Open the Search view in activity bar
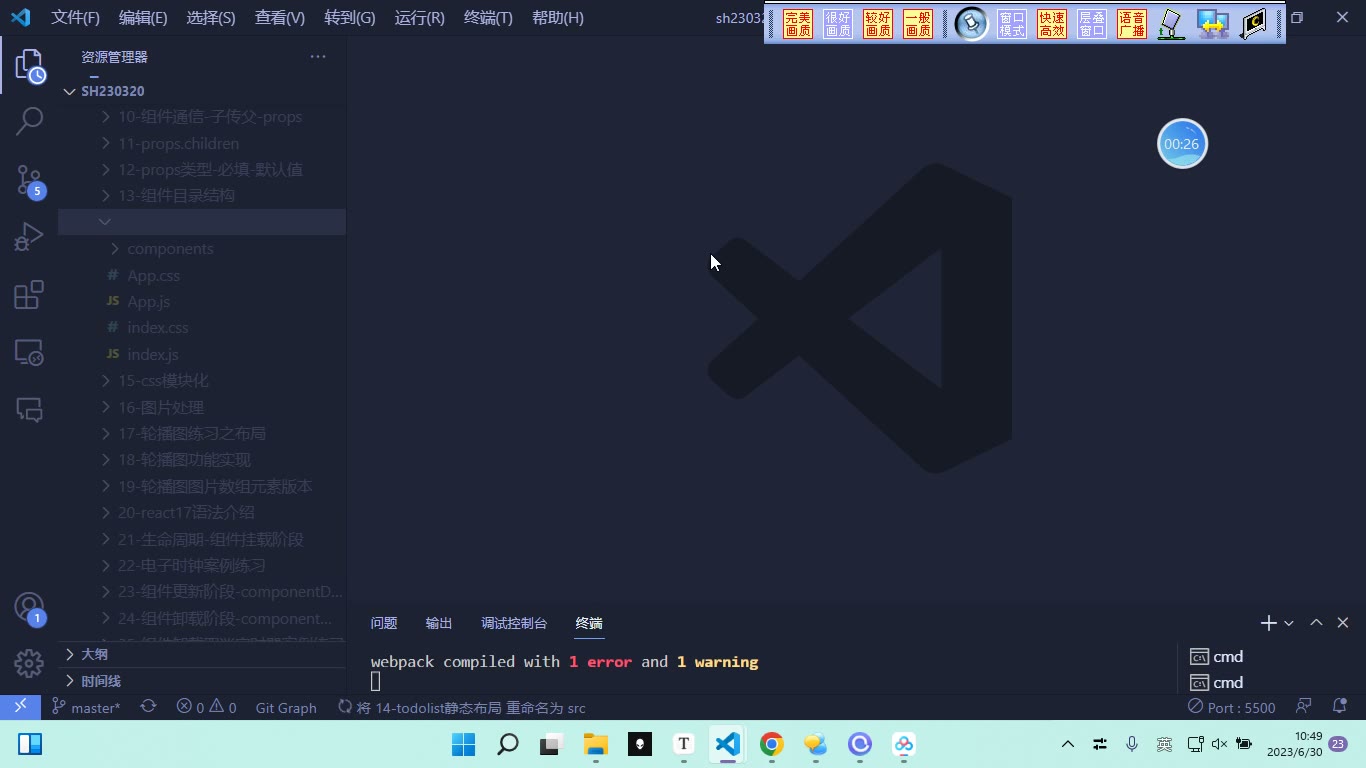The image size is (1366, 768). (29, 122)
